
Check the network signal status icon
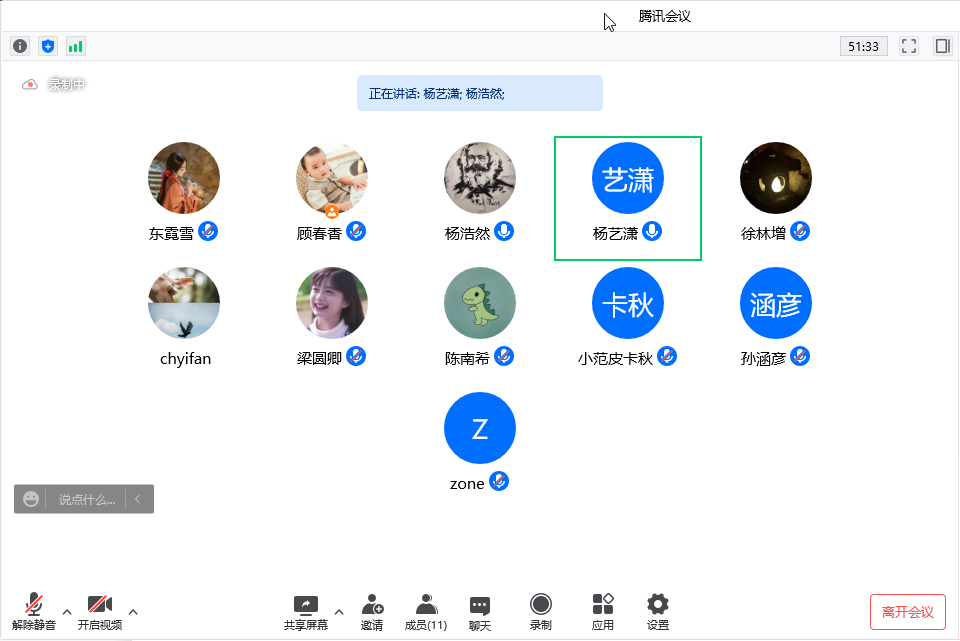[x=76, y=46]
